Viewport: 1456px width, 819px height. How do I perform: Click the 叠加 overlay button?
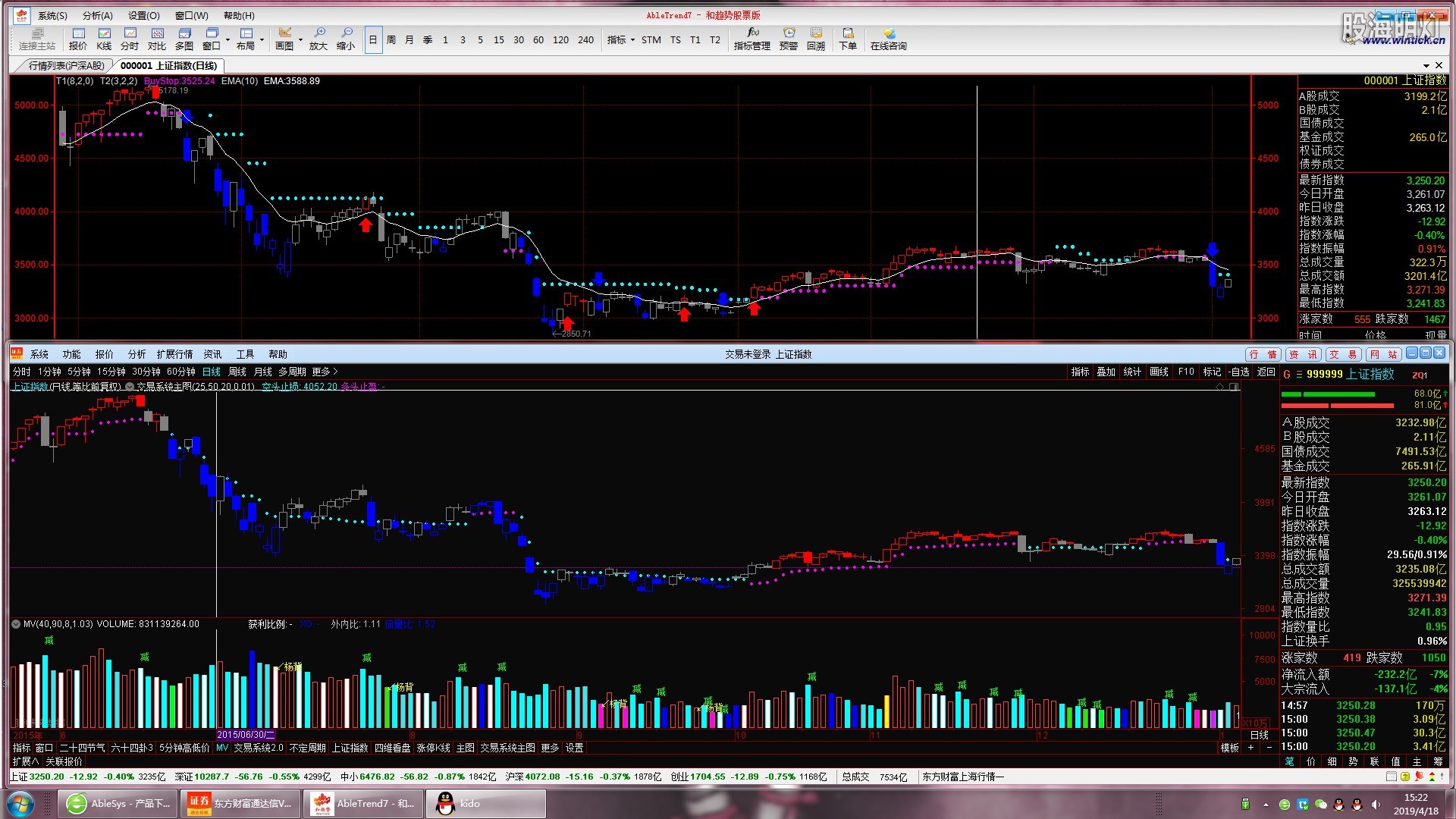(x=1106, y=372)
